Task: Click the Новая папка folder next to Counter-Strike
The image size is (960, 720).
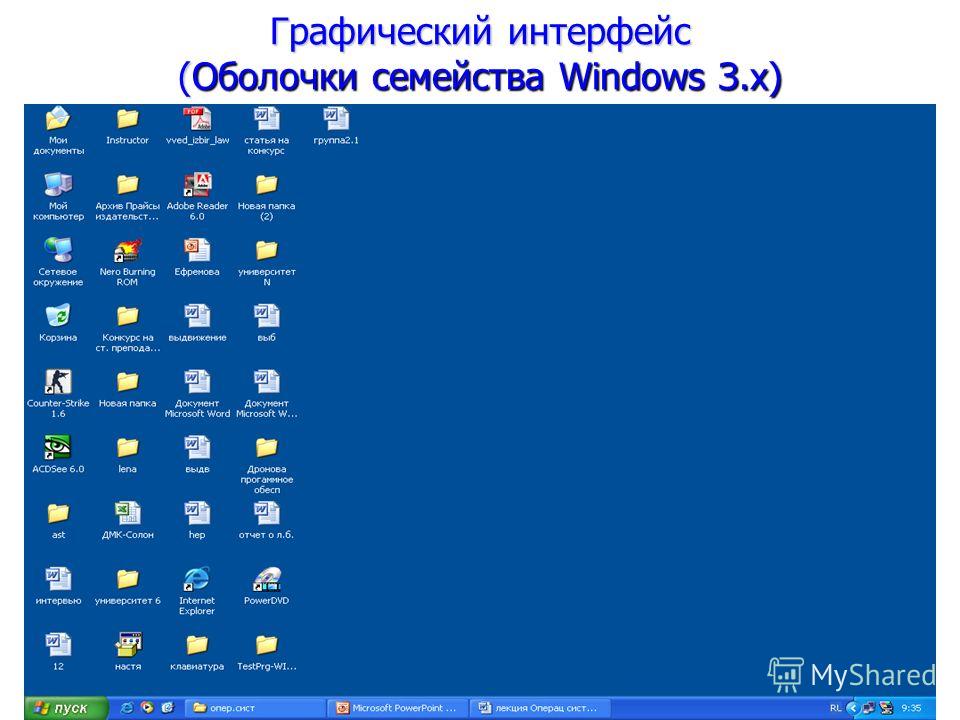Action: click(127, 381)
